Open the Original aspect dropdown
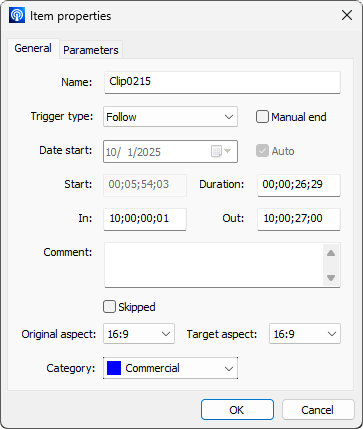 click(139, 334)
